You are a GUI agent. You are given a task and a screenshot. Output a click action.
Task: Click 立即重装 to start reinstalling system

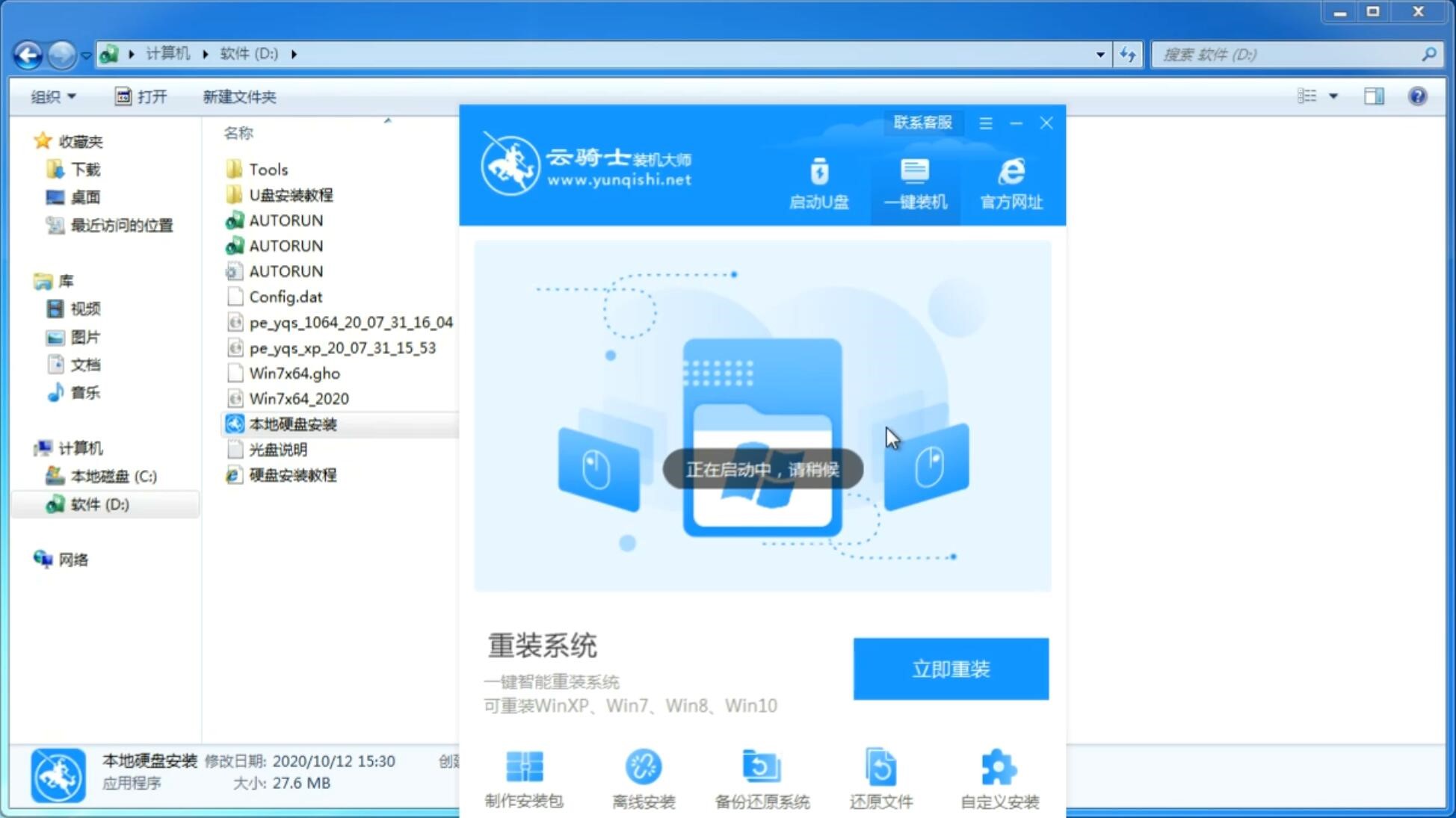(x=951, y=669)
